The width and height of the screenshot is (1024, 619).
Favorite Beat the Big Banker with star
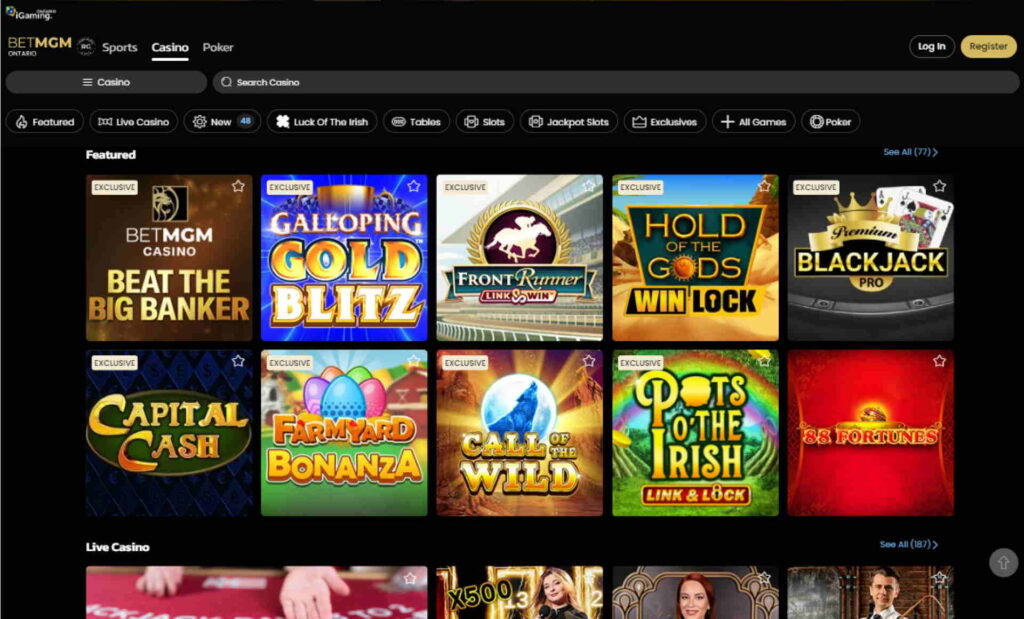point(238,186)
